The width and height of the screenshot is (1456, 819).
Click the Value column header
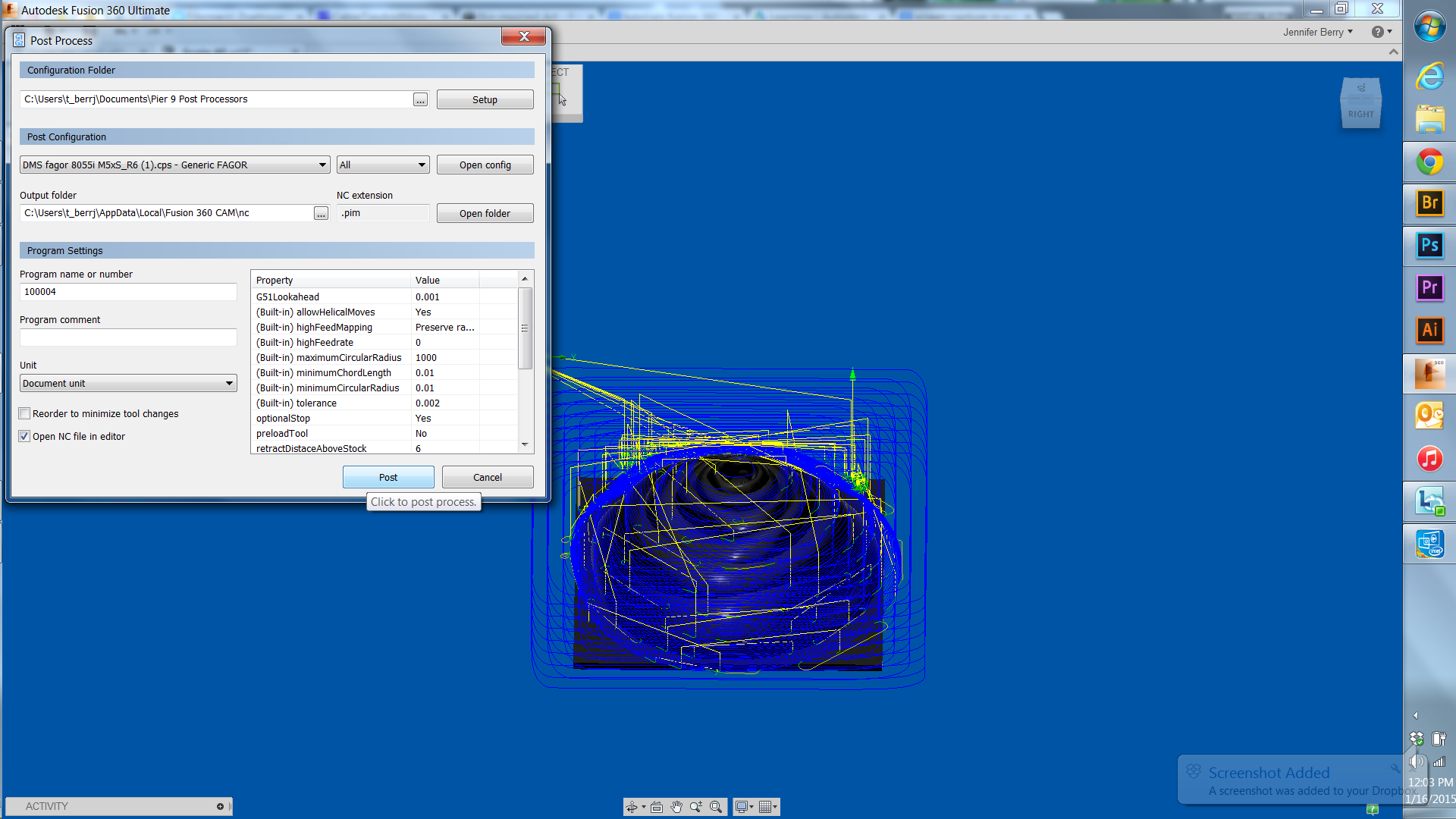[445, 280]
